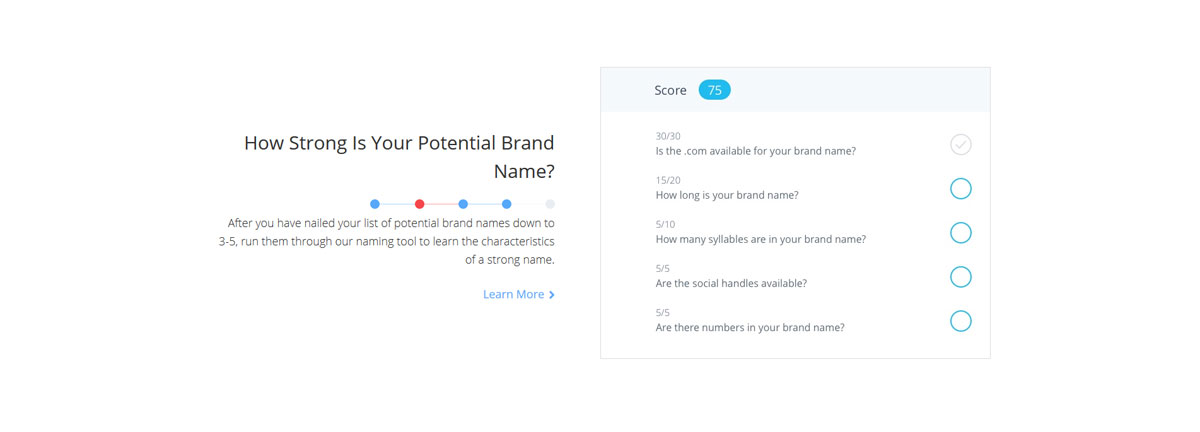Toggle the numbers in brand name circle

960,321
